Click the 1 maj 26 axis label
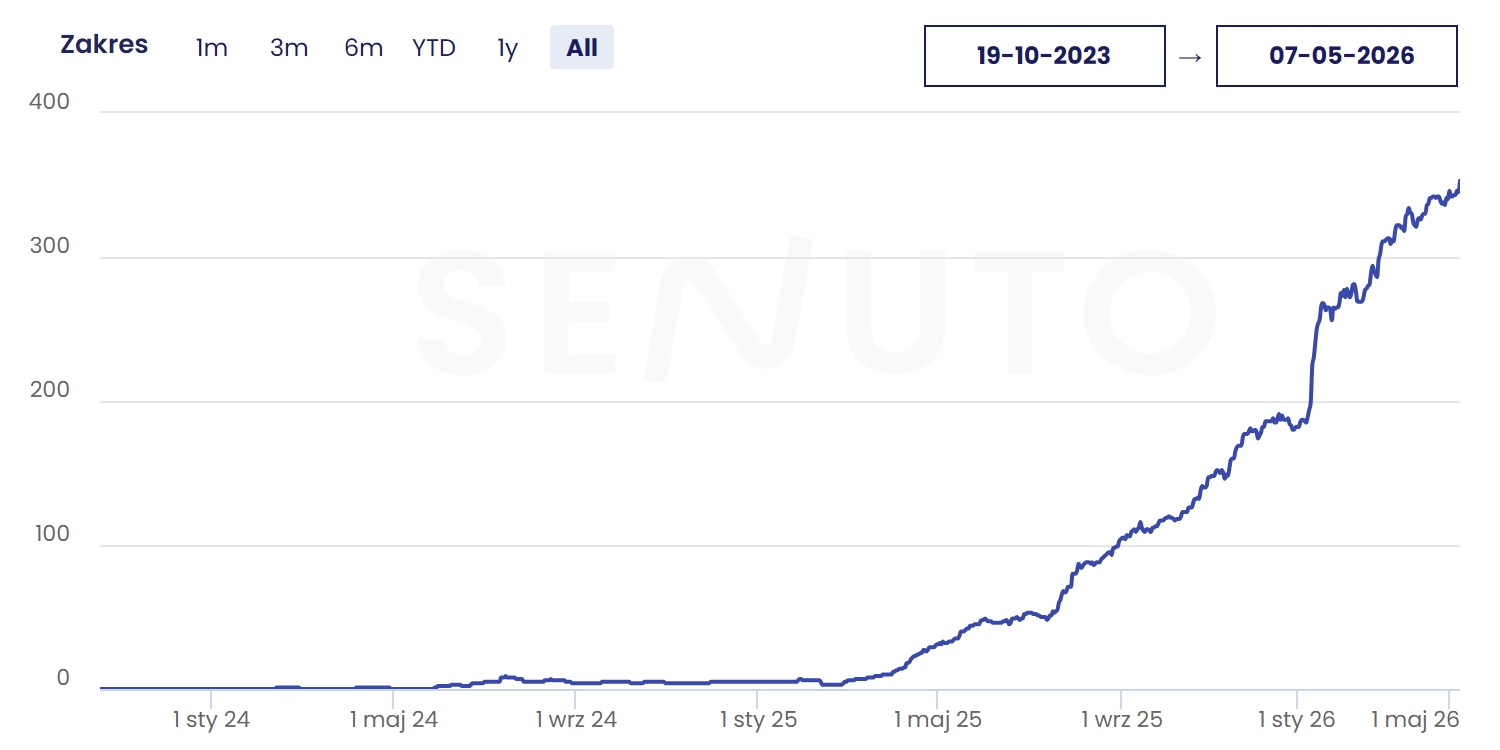 (x=1414, y=719)
